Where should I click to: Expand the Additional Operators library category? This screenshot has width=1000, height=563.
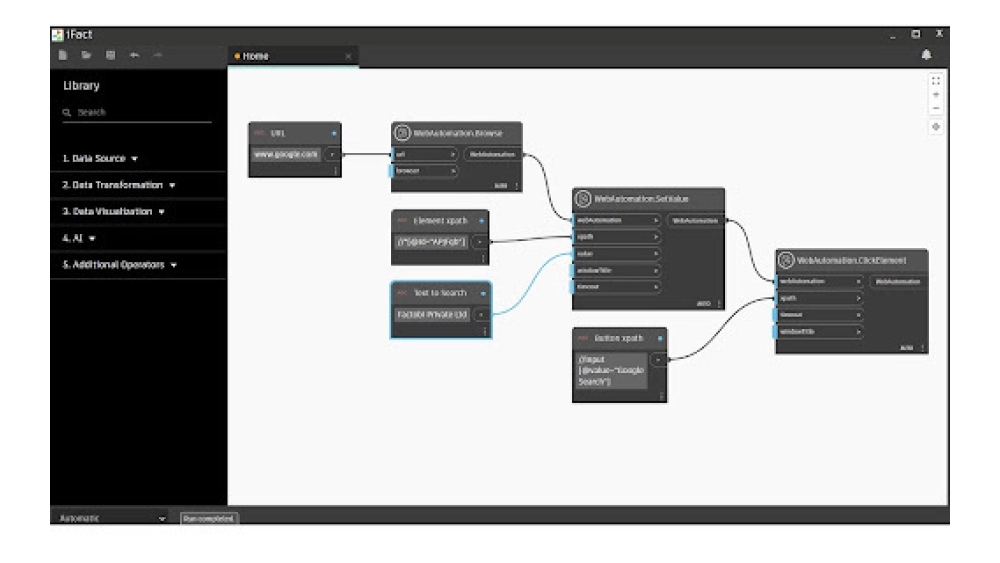(x=119, y=265)
